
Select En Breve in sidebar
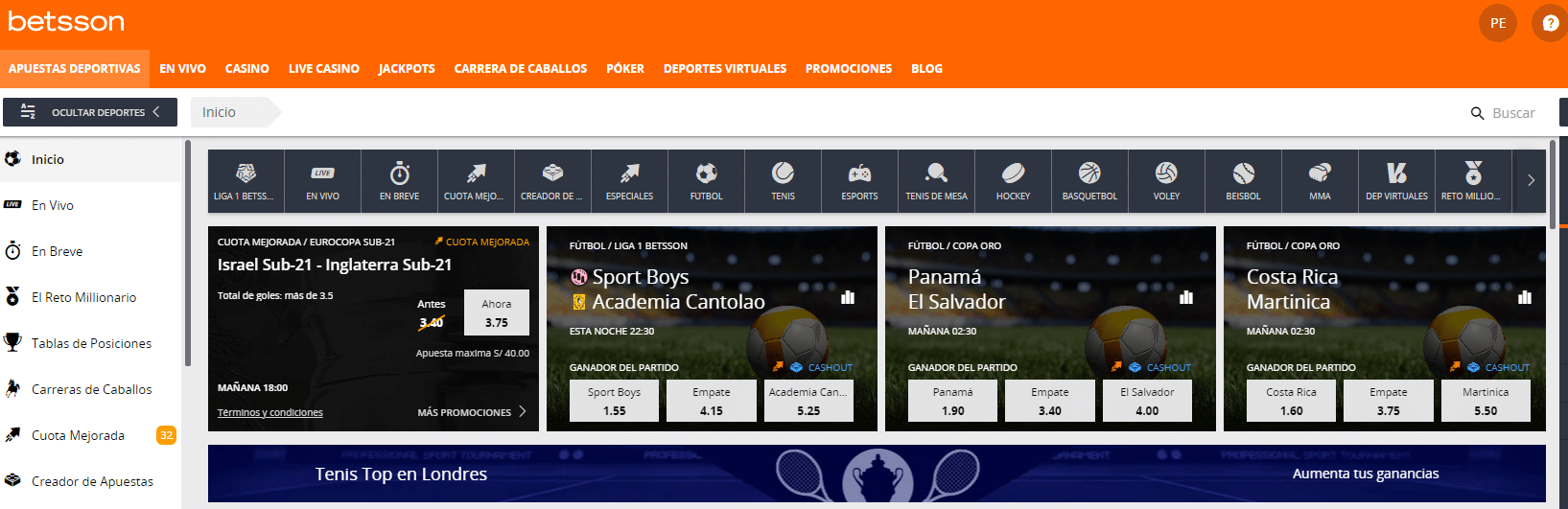pos(90,251)
